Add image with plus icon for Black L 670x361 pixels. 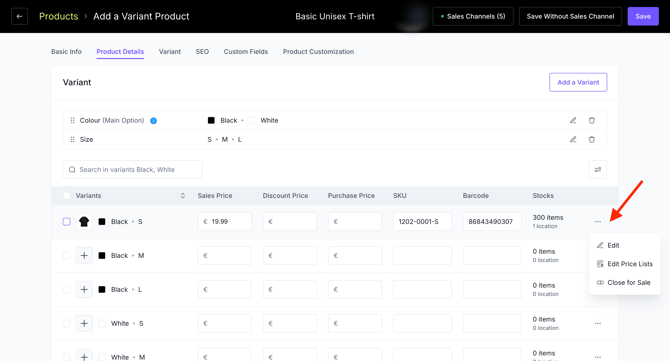tap(84, 289)
